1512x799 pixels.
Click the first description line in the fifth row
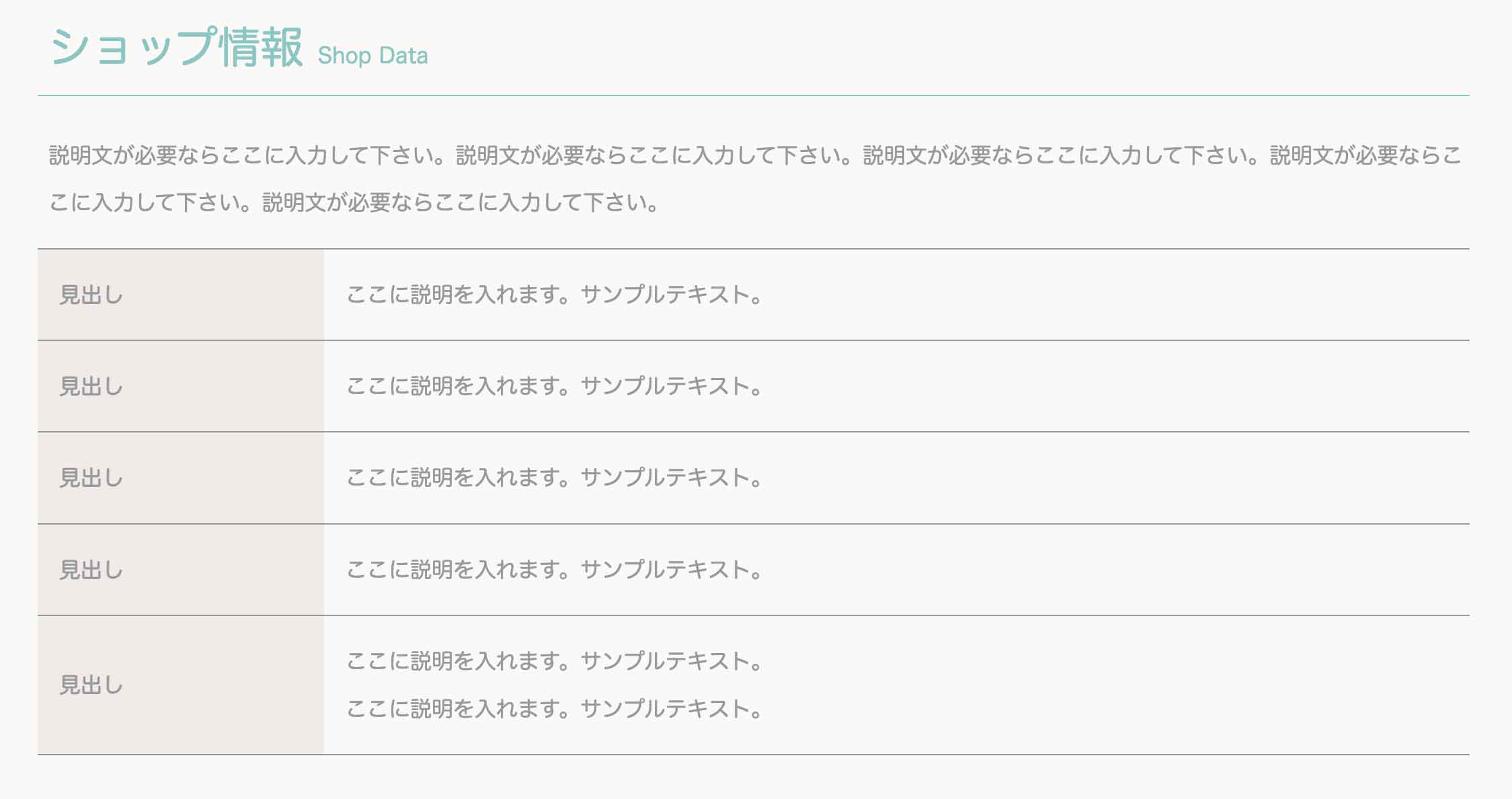click(554, 661)
